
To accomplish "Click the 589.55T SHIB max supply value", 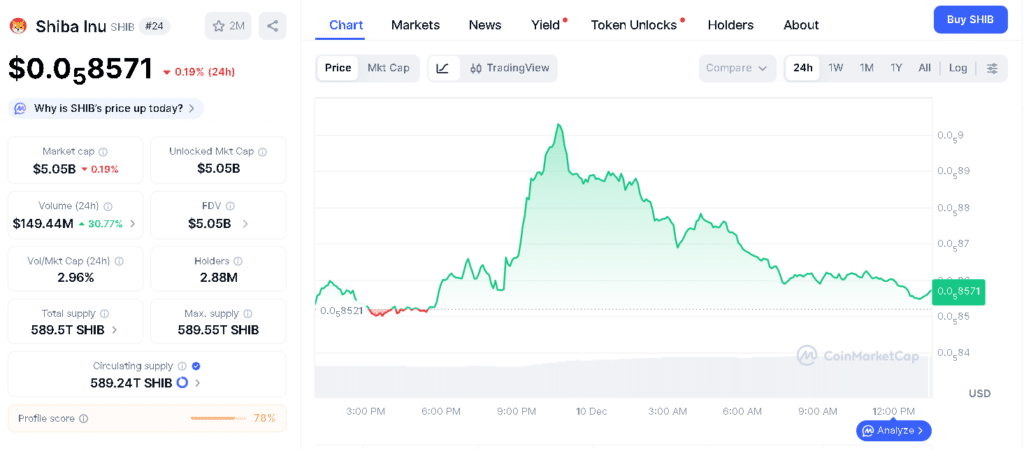I will 218,330.
